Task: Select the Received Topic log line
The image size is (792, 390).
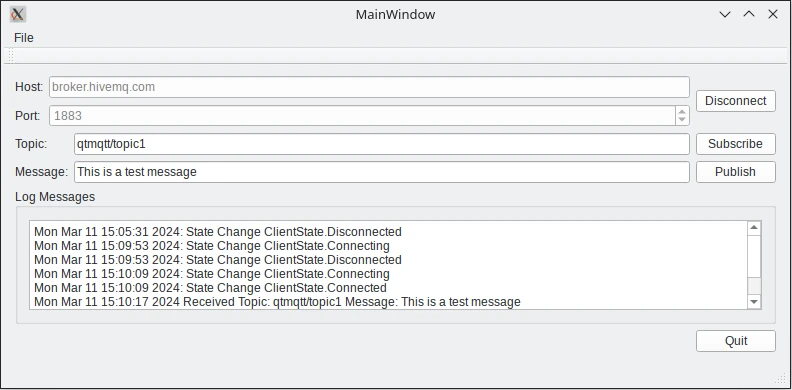Action: [x=277, y=302]
